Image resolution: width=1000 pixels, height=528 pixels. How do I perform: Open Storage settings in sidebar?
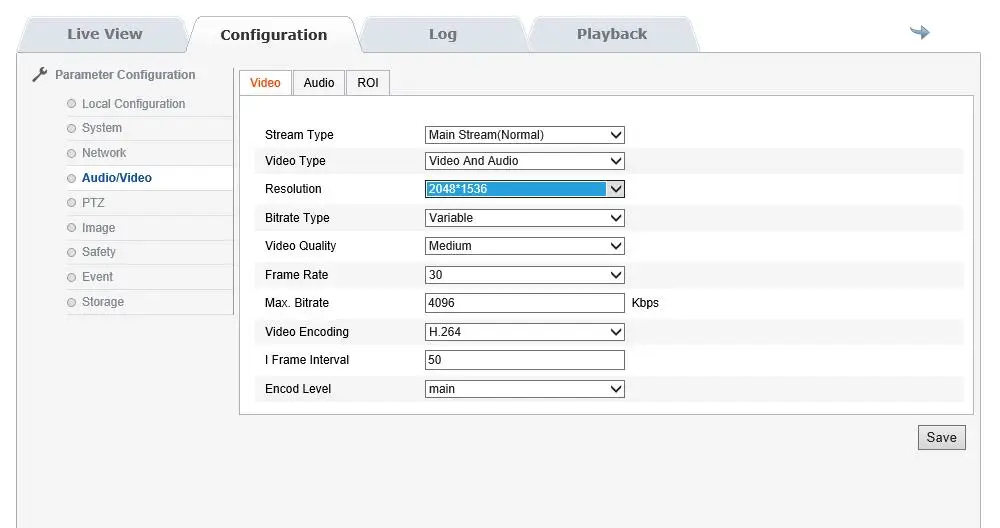103,302
